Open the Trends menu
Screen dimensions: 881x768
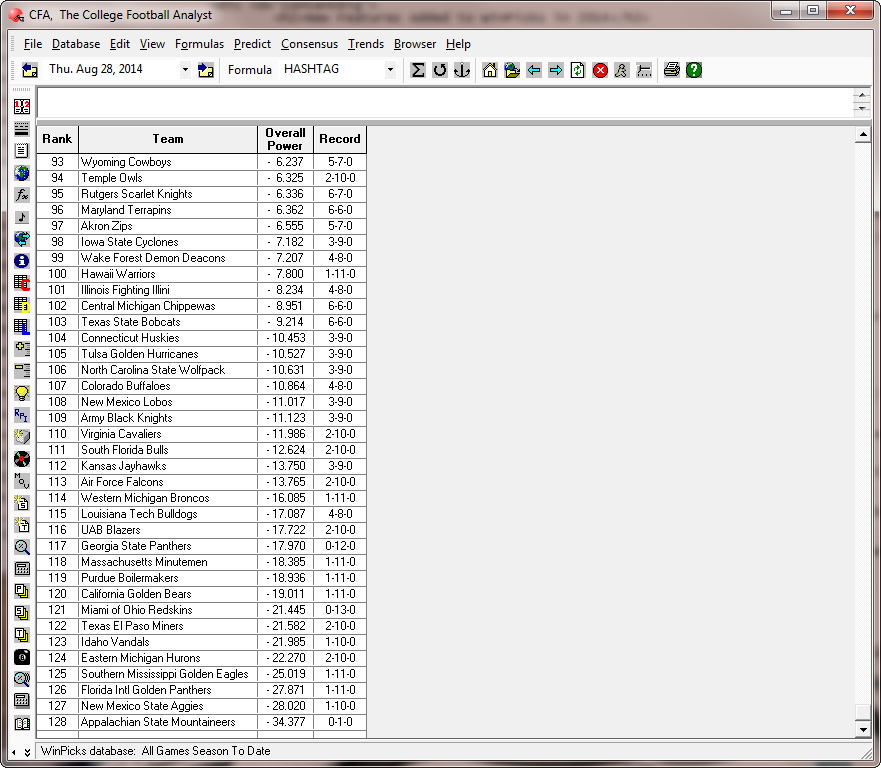click(x=366, y=44)
